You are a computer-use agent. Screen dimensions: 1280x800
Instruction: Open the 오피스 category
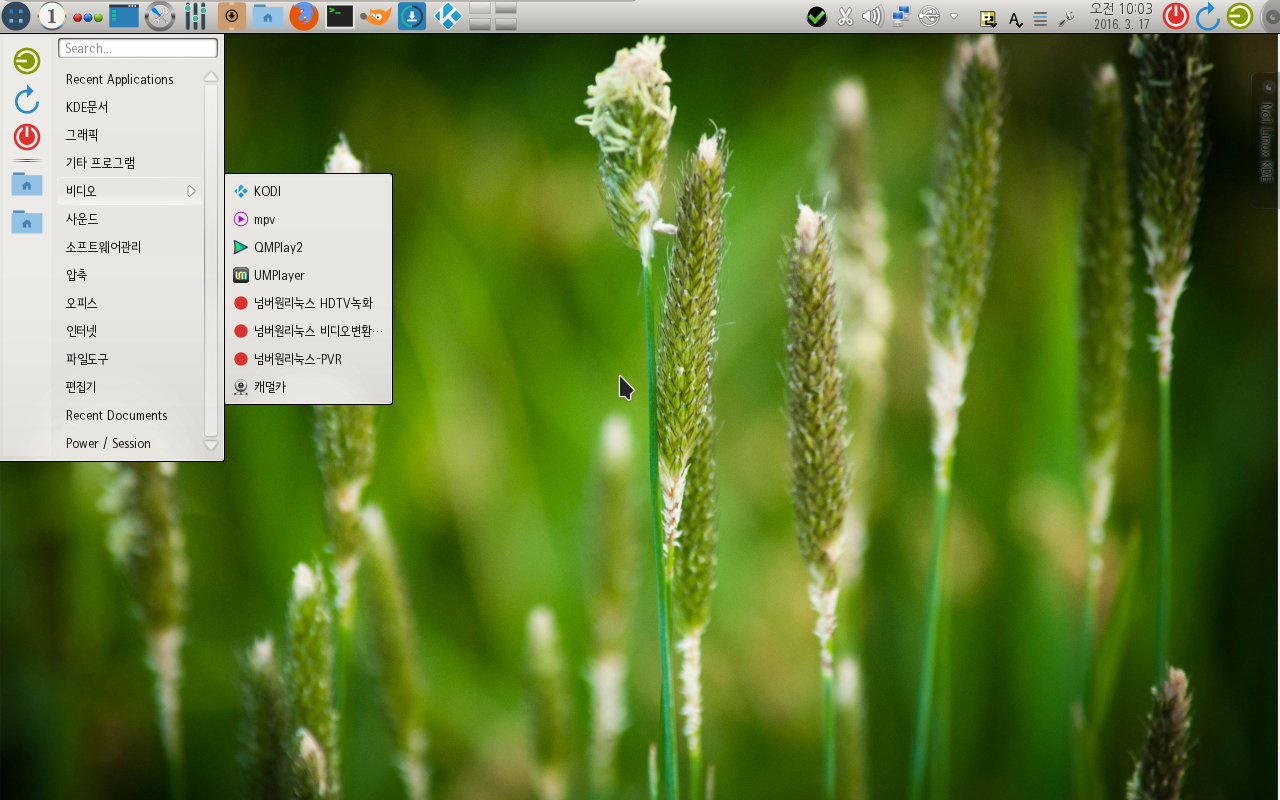tap(130, 303)
